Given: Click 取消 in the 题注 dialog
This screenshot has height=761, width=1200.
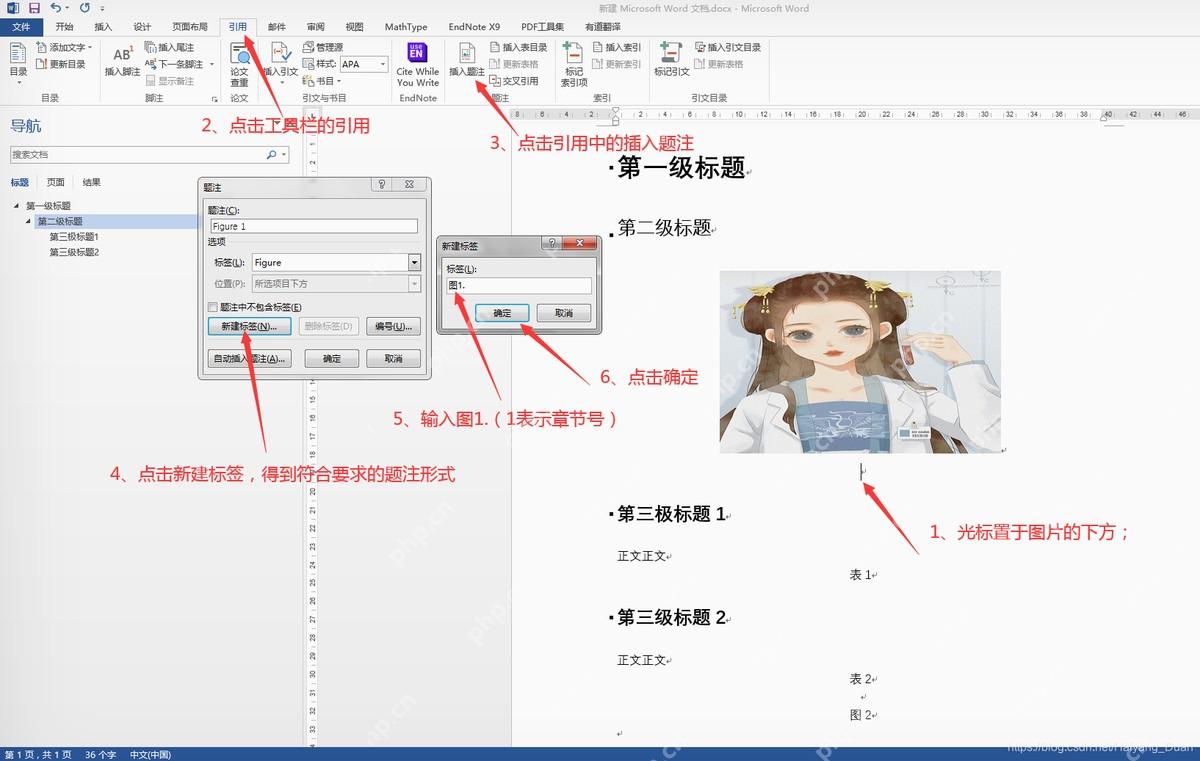Looking at the screenshot, I should [393, 359].
